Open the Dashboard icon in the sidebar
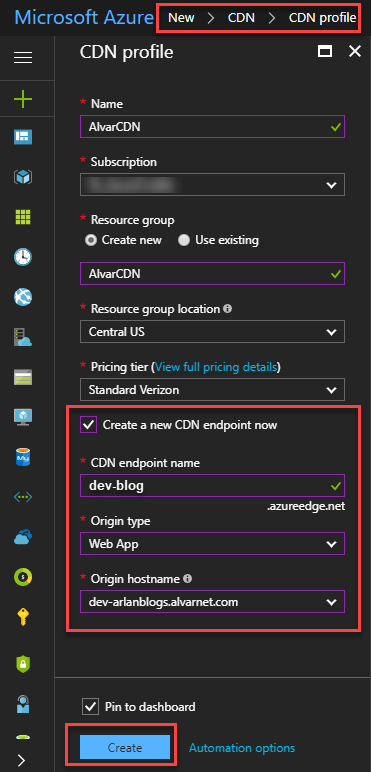 pyautogui.click(x=23, y=137)
